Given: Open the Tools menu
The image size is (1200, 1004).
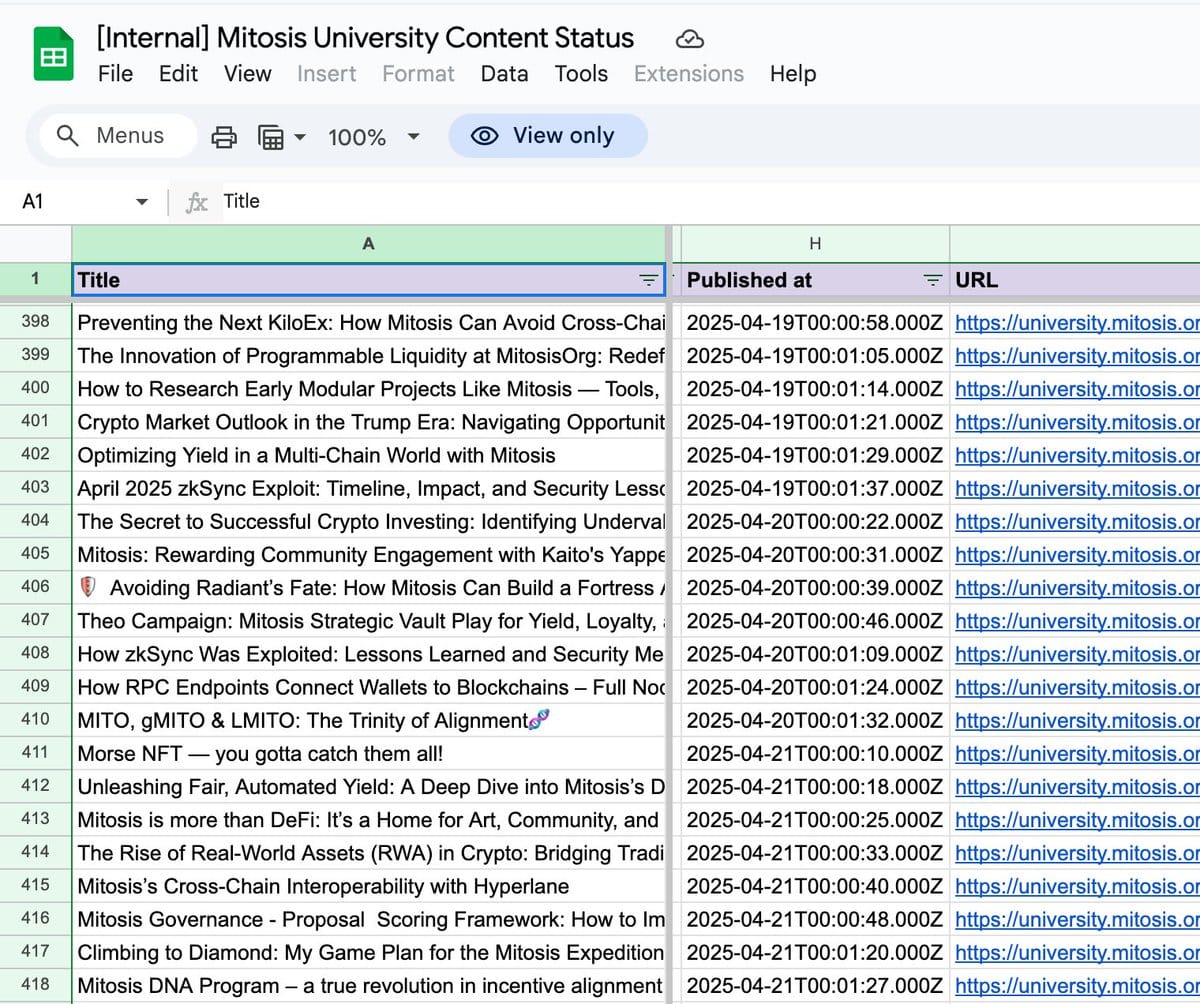Looking at the screenshot, I should 581,74.
